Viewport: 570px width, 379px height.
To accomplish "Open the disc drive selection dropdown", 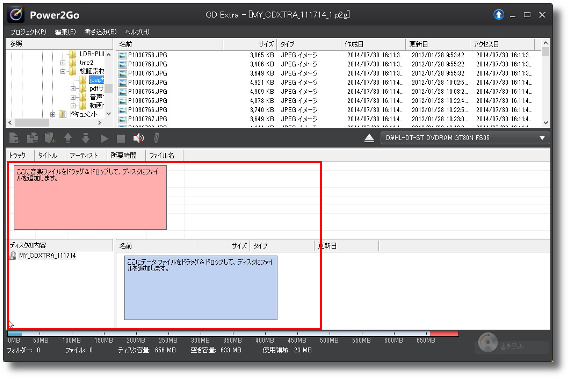I will click(465, 138).
